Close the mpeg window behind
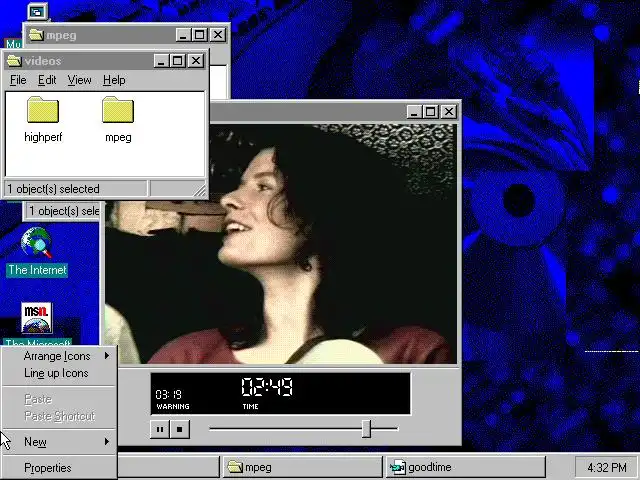 pos(218,35)
